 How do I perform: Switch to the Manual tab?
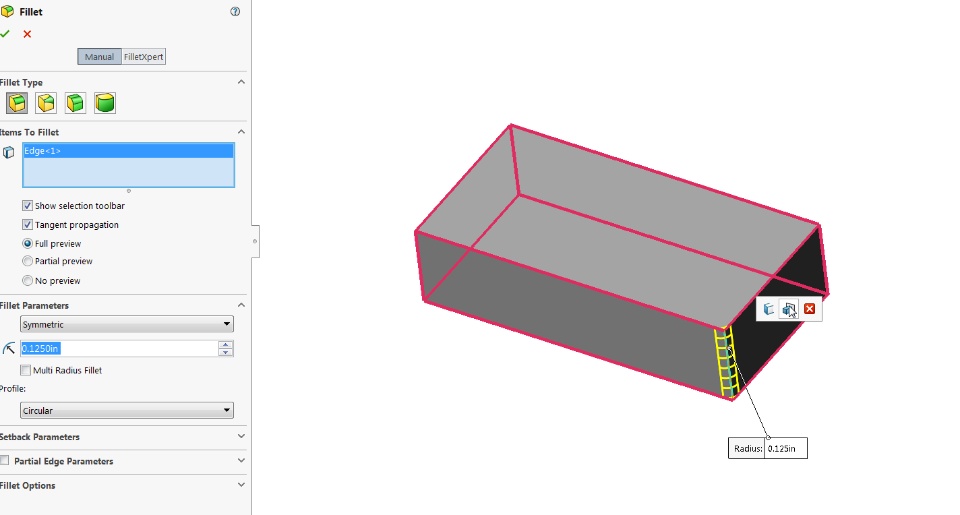click(x=99, y=56)
